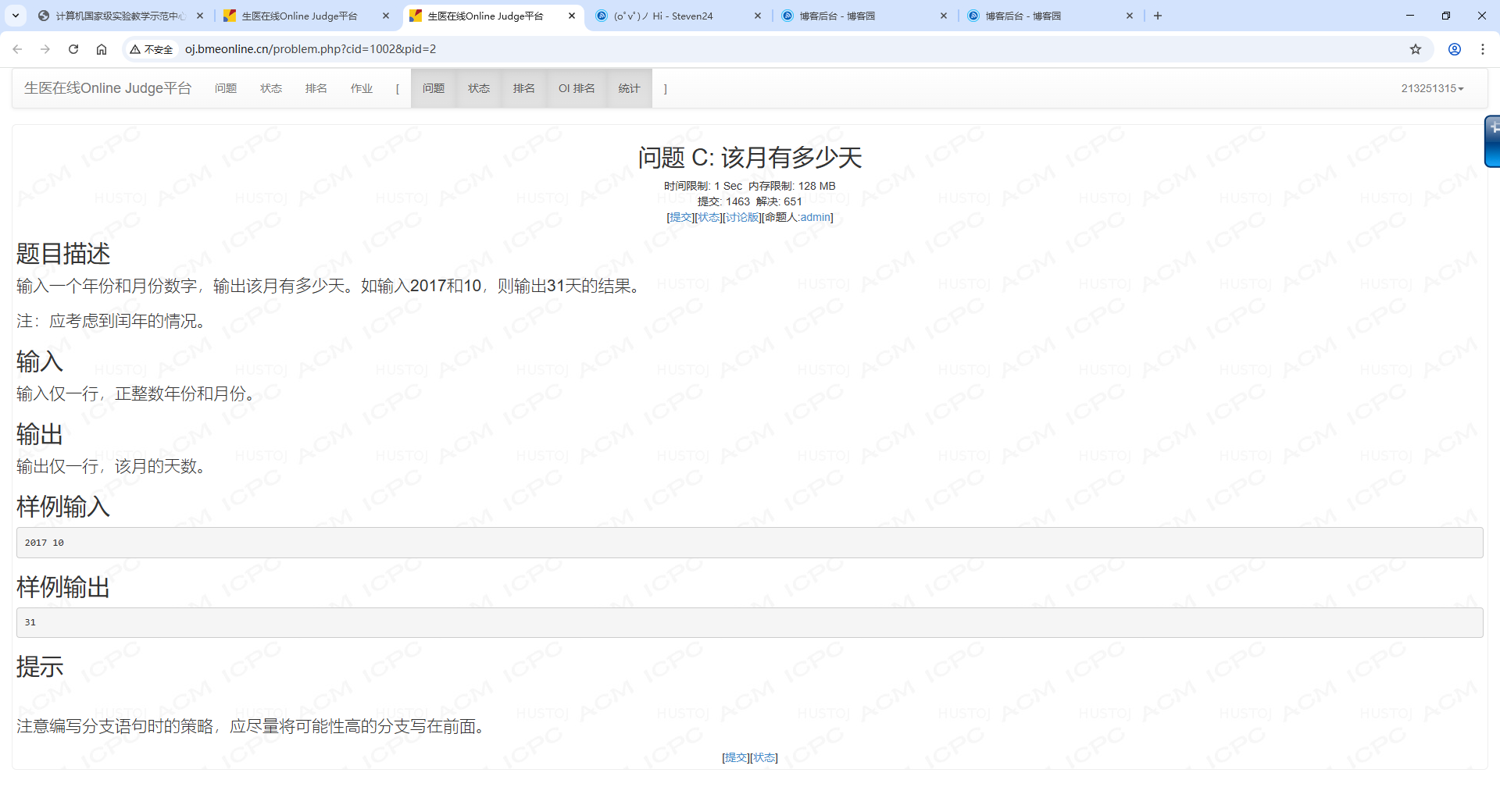Viewport: 1500px width, 812px height.
Task: Click the sample input box with 2017 10
Action: pos(750,543)
